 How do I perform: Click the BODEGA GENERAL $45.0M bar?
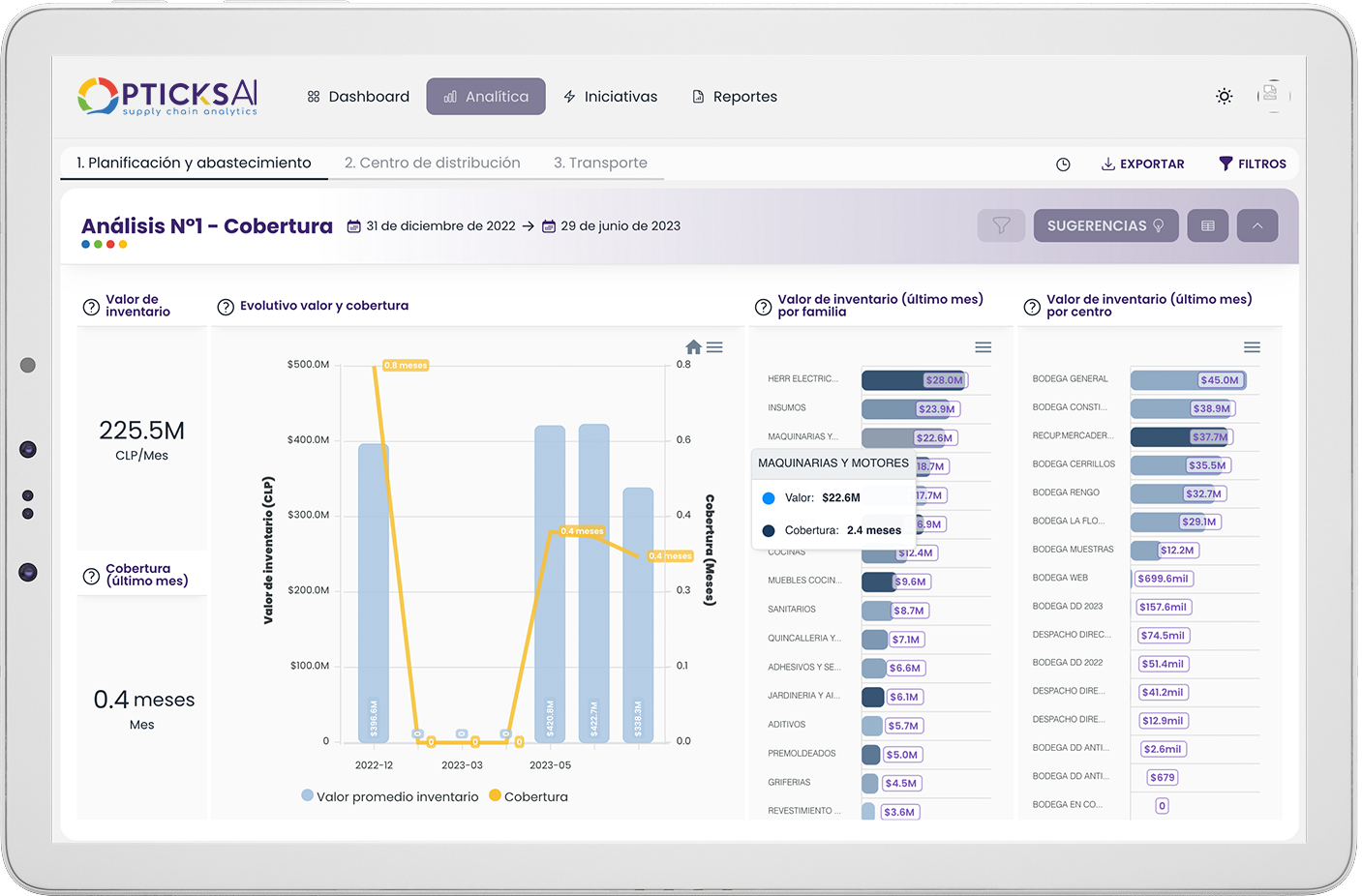(1187, 380)
